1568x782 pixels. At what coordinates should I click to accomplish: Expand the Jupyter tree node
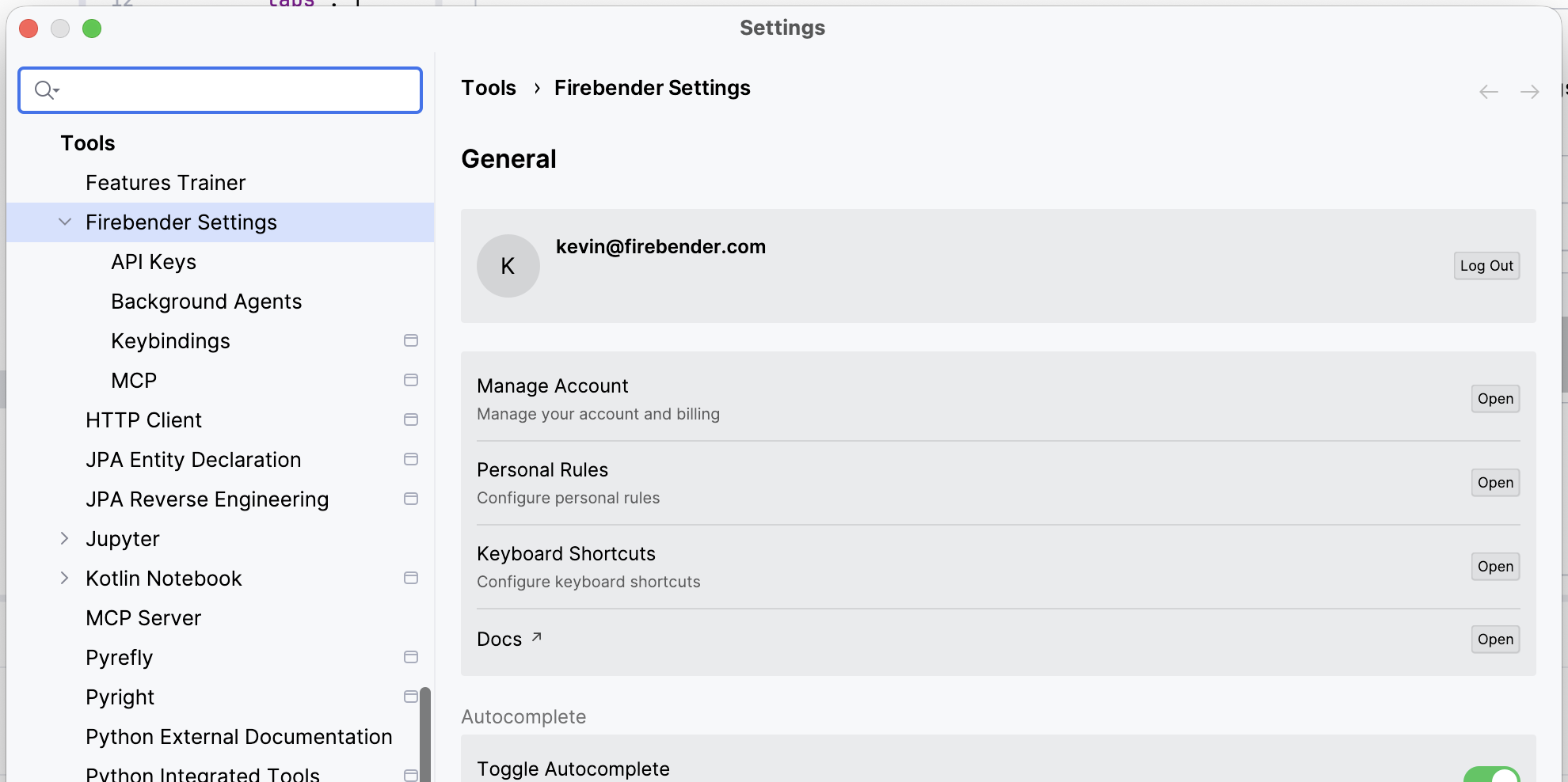(x=65, y=539)
